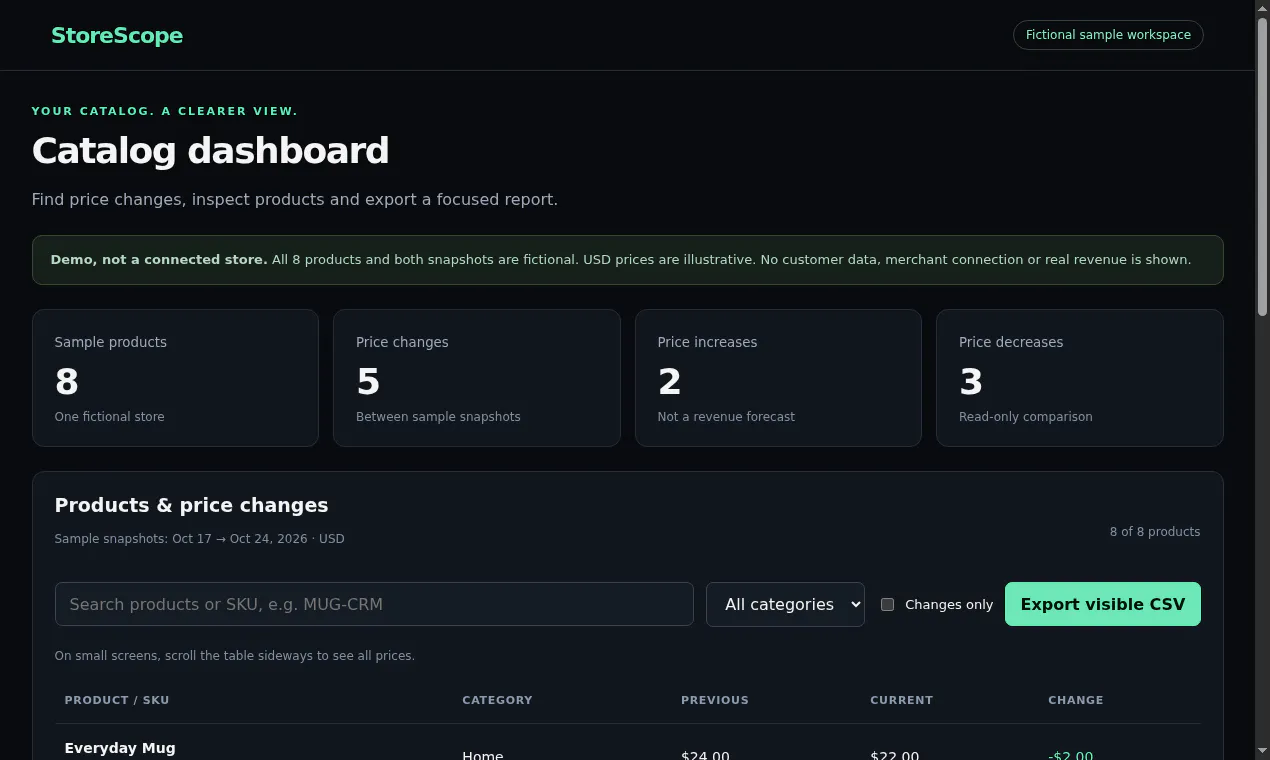Select the Price increases stat card
This screenshot has width=1270, height=760.
778,378
